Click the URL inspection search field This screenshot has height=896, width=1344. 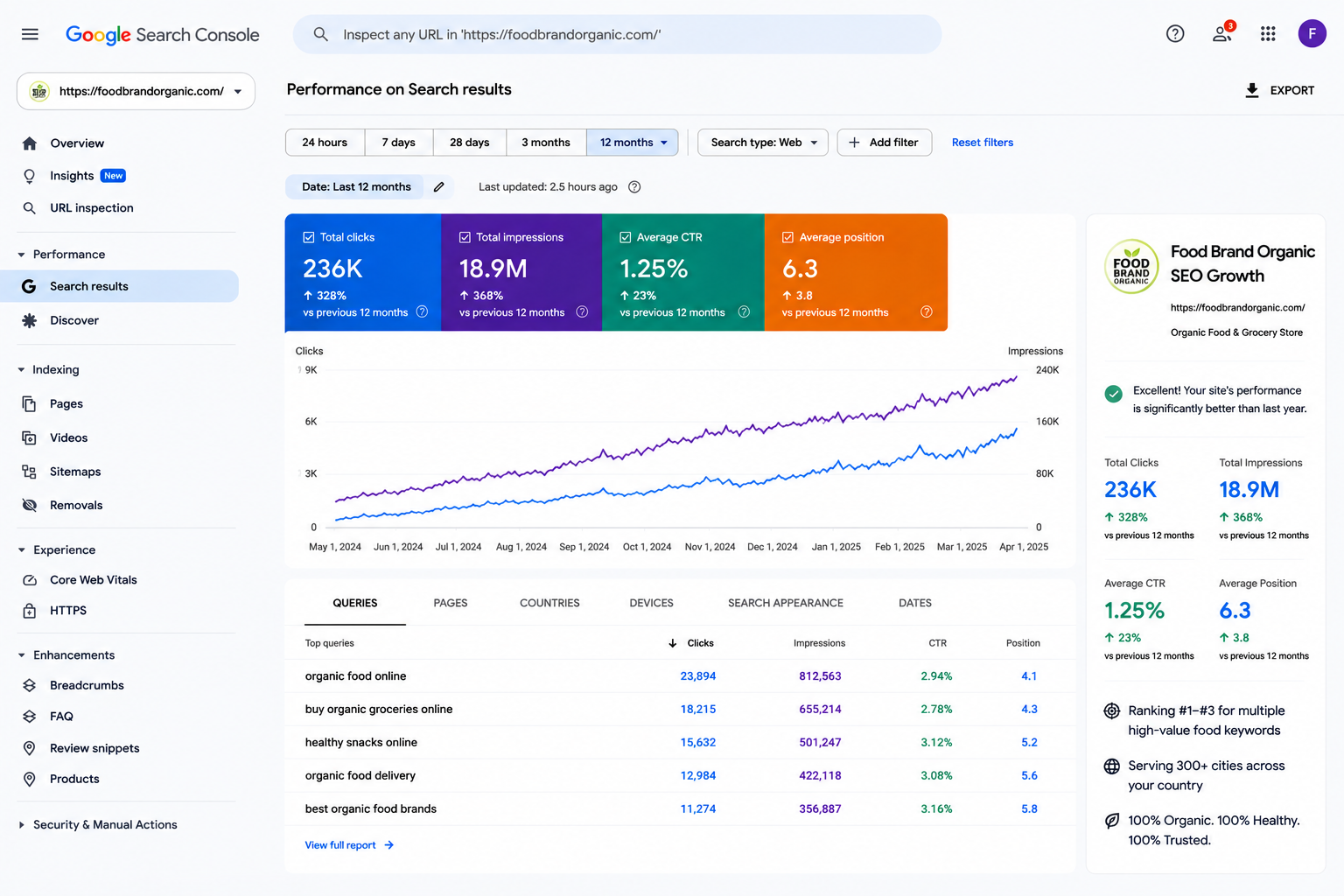[x=618, y=34]
